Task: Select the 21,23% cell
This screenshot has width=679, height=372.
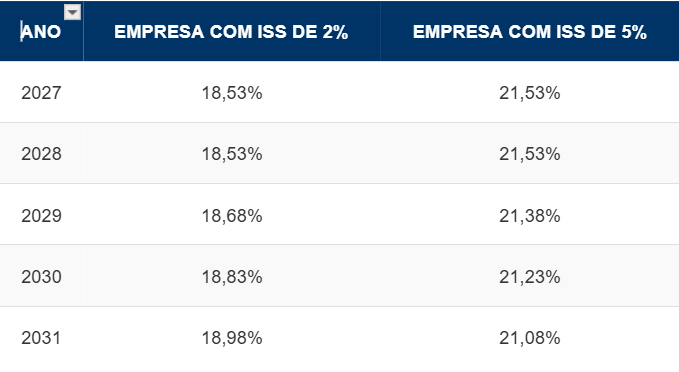Action: pyautogui.click(x=530, y=276)
